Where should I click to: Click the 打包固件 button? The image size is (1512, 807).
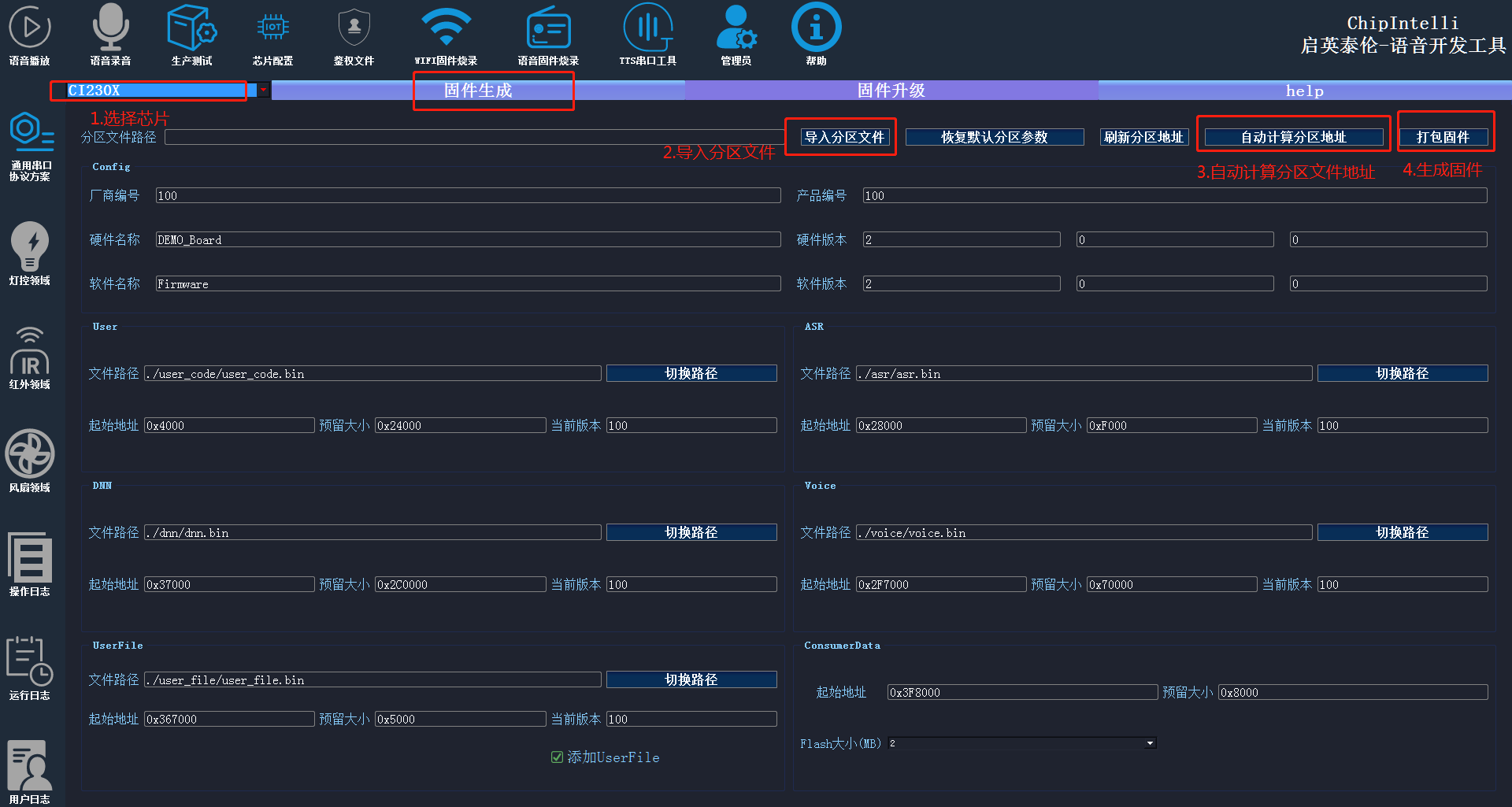(1443, 137)
